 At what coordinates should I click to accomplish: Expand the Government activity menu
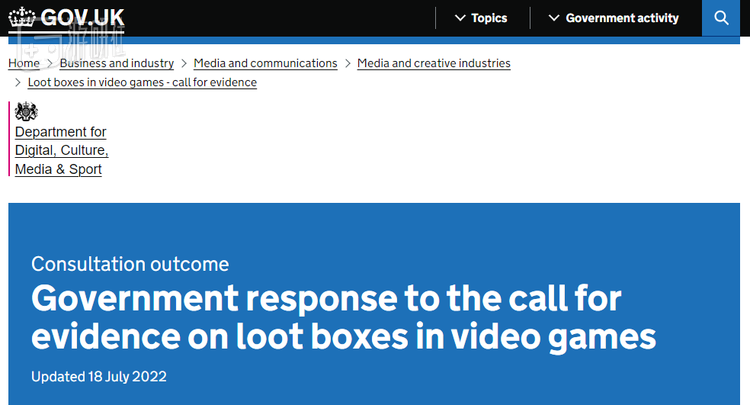[614, 18]
